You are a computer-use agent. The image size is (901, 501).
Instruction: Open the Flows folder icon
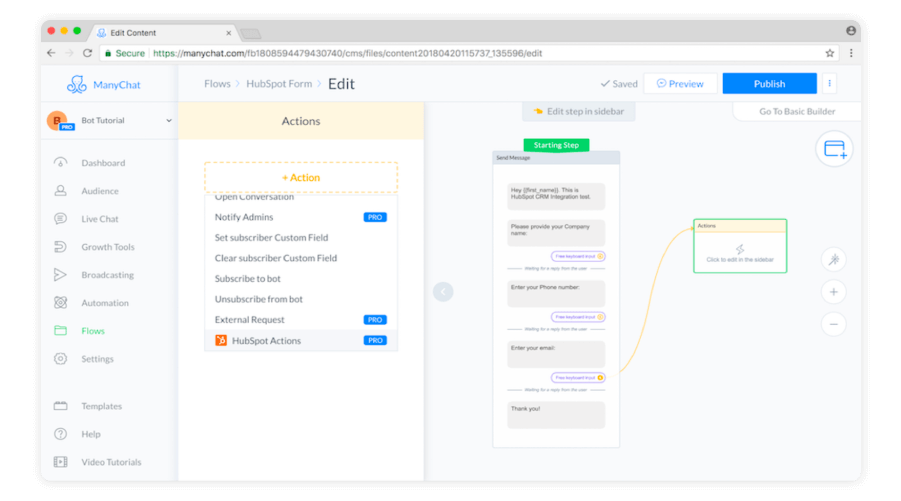60,330
